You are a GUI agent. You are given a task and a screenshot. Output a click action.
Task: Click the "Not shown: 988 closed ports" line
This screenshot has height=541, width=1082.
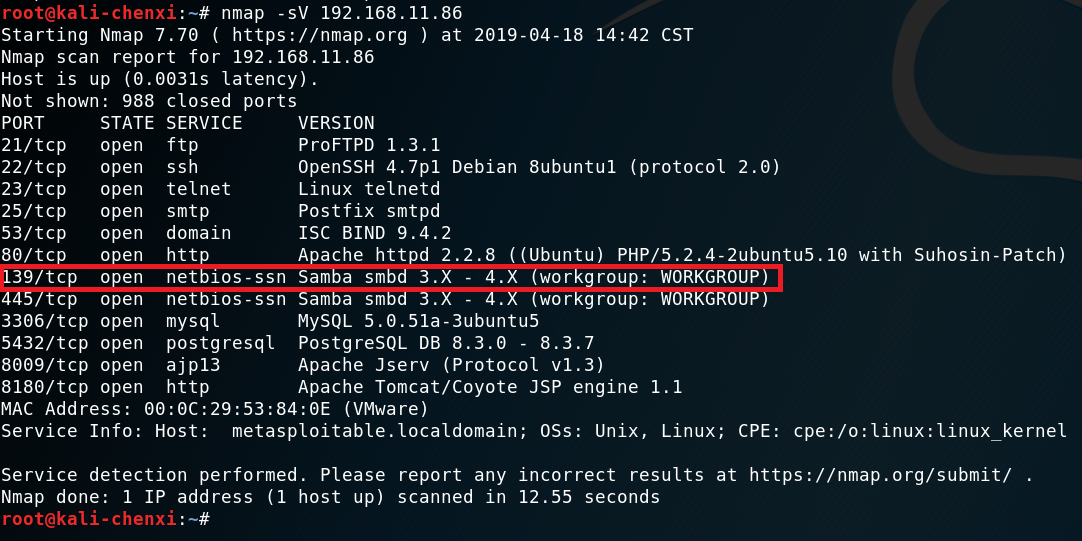coord(149,101)
